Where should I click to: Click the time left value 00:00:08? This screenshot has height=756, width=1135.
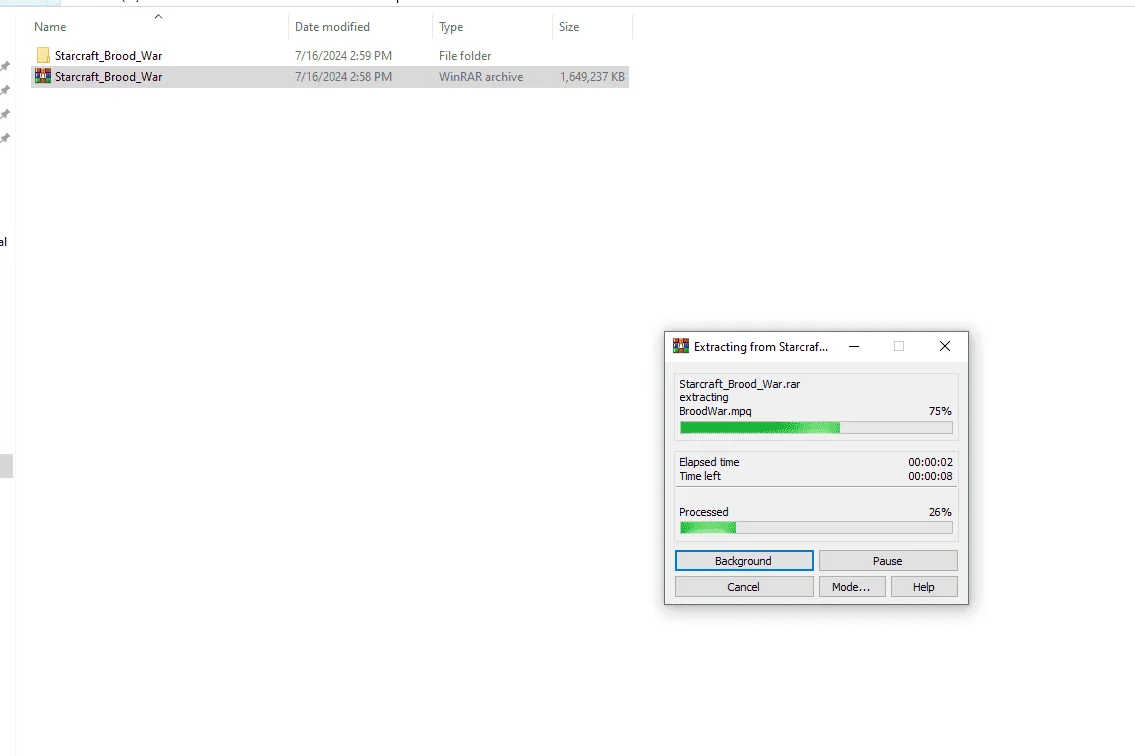click(930, 476)
